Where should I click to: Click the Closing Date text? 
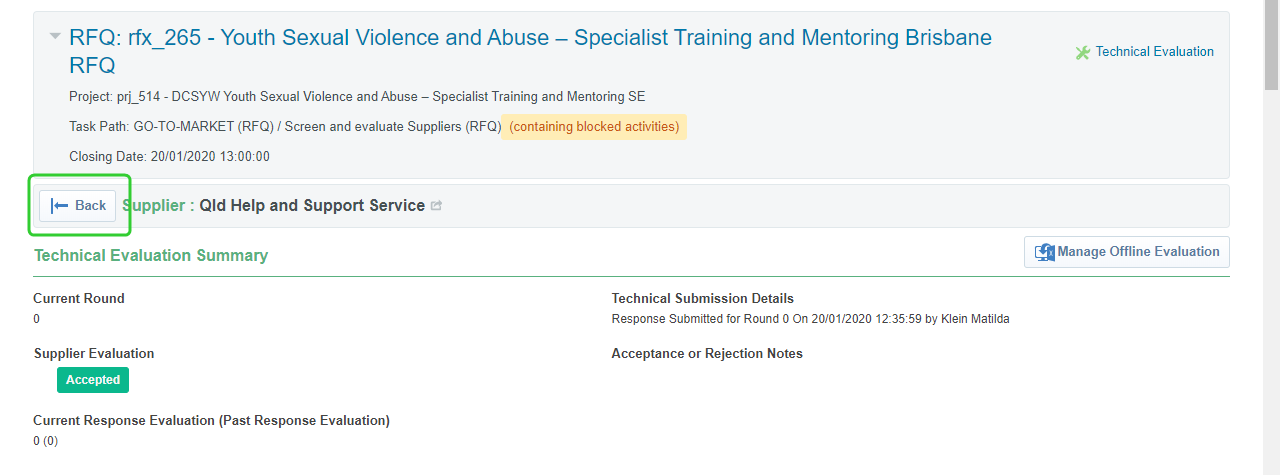tap(169, 157)
